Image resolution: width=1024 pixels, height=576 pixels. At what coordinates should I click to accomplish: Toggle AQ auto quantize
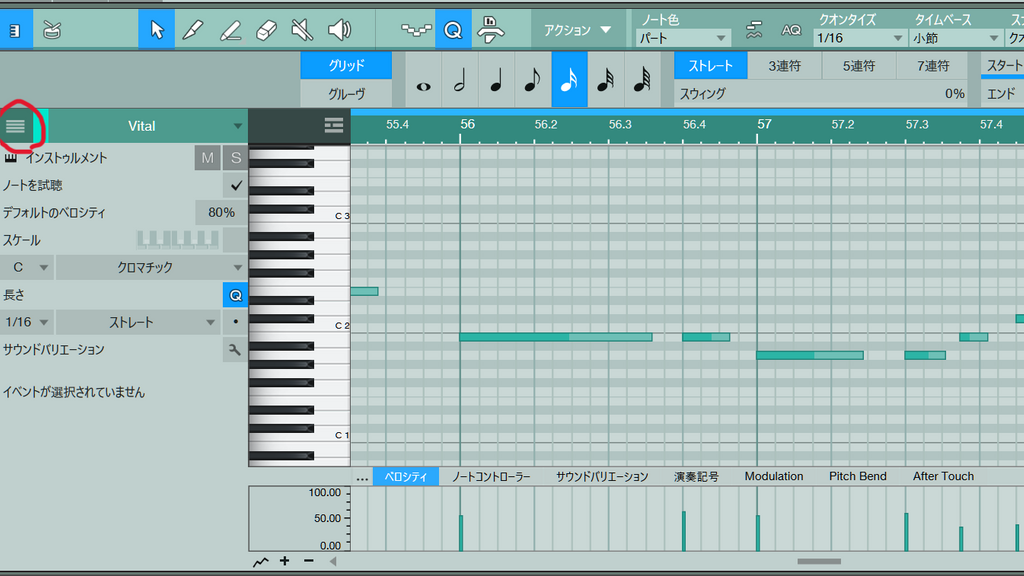[x=791, y=30]
